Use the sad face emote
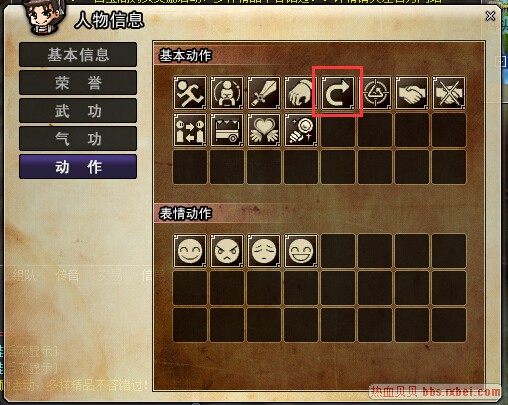The width and height of the screenshot is (508, 405). point(264,251)
